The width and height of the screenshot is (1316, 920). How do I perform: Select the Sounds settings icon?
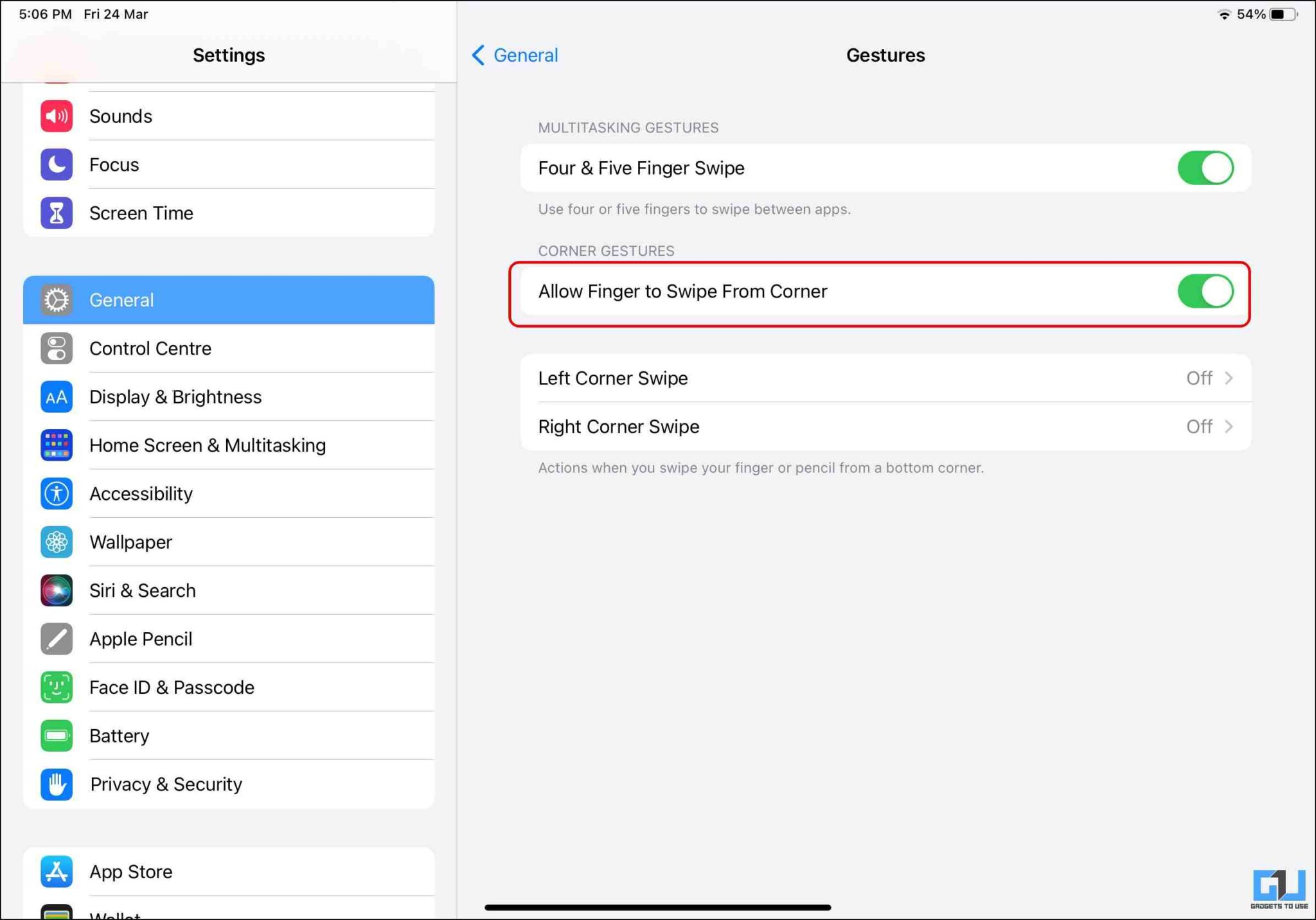56,116
